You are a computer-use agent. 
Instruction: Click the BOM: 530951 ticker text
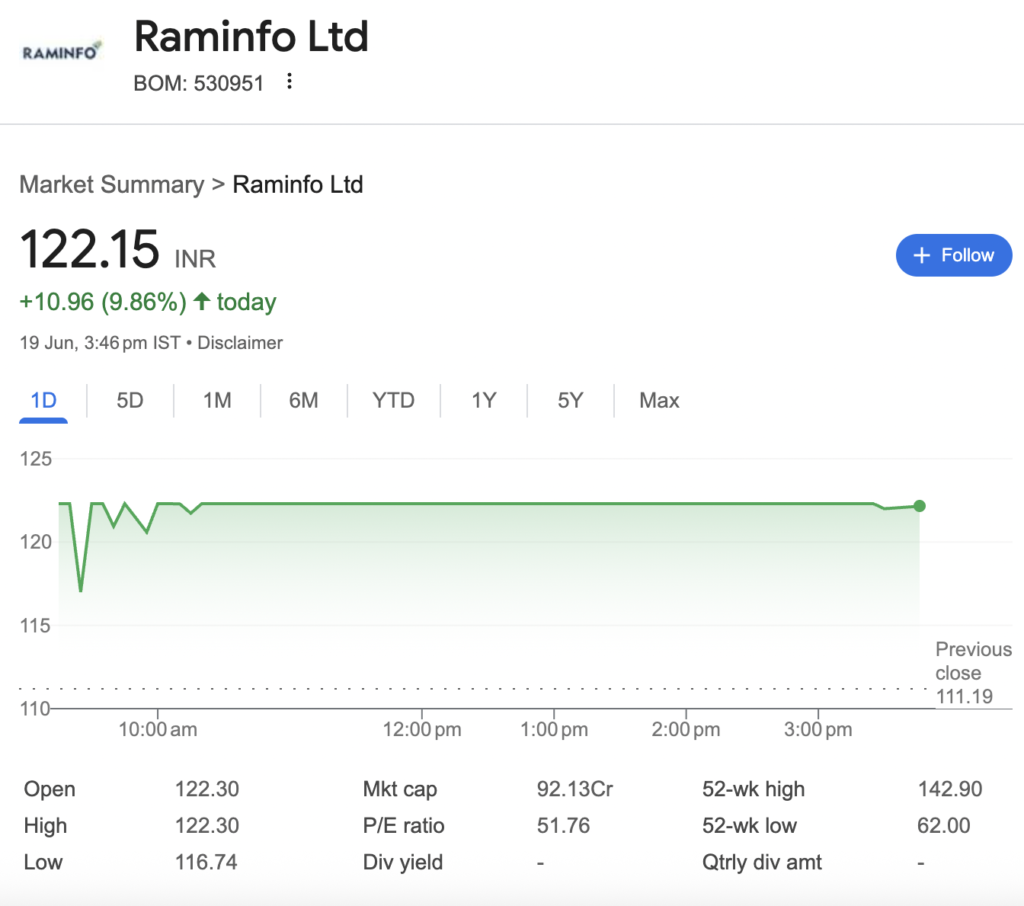[x=199, y=84]
